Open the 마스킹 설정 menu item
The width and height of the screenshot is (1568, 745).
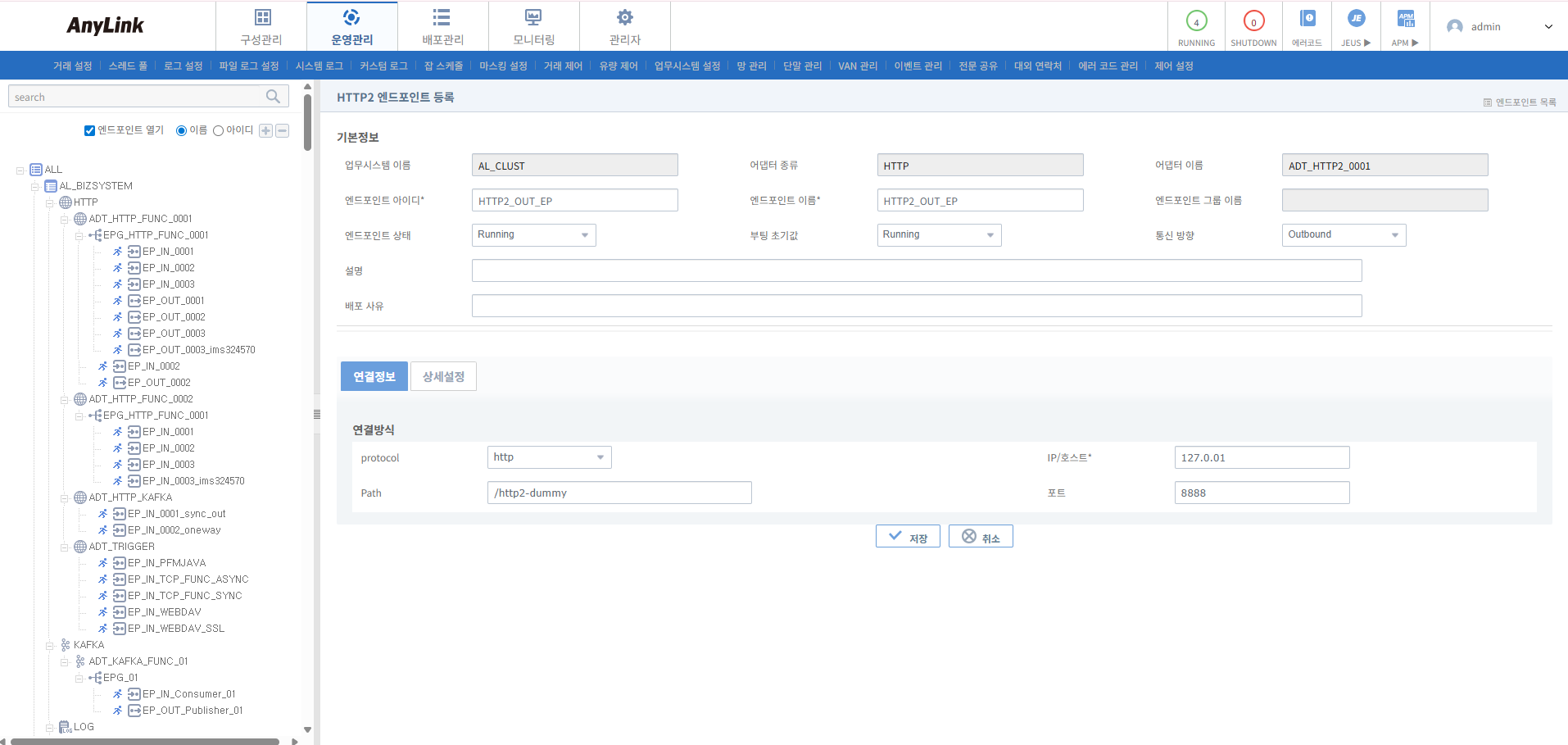[503, 66]
